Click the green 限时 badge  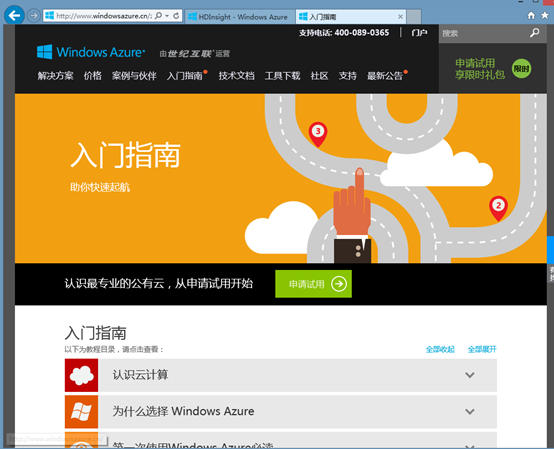[x=521, y=69]
